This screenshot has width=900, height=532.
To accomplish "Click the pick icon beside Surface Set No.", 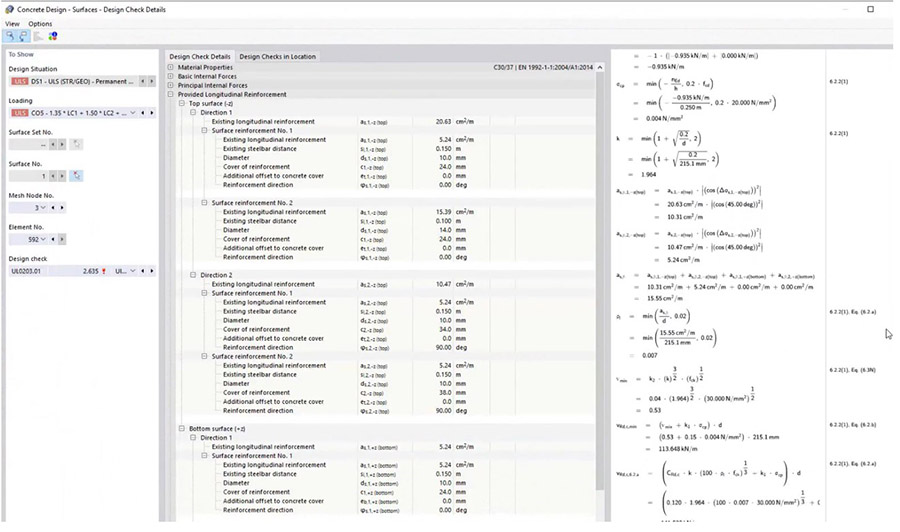I will [76, 144].
